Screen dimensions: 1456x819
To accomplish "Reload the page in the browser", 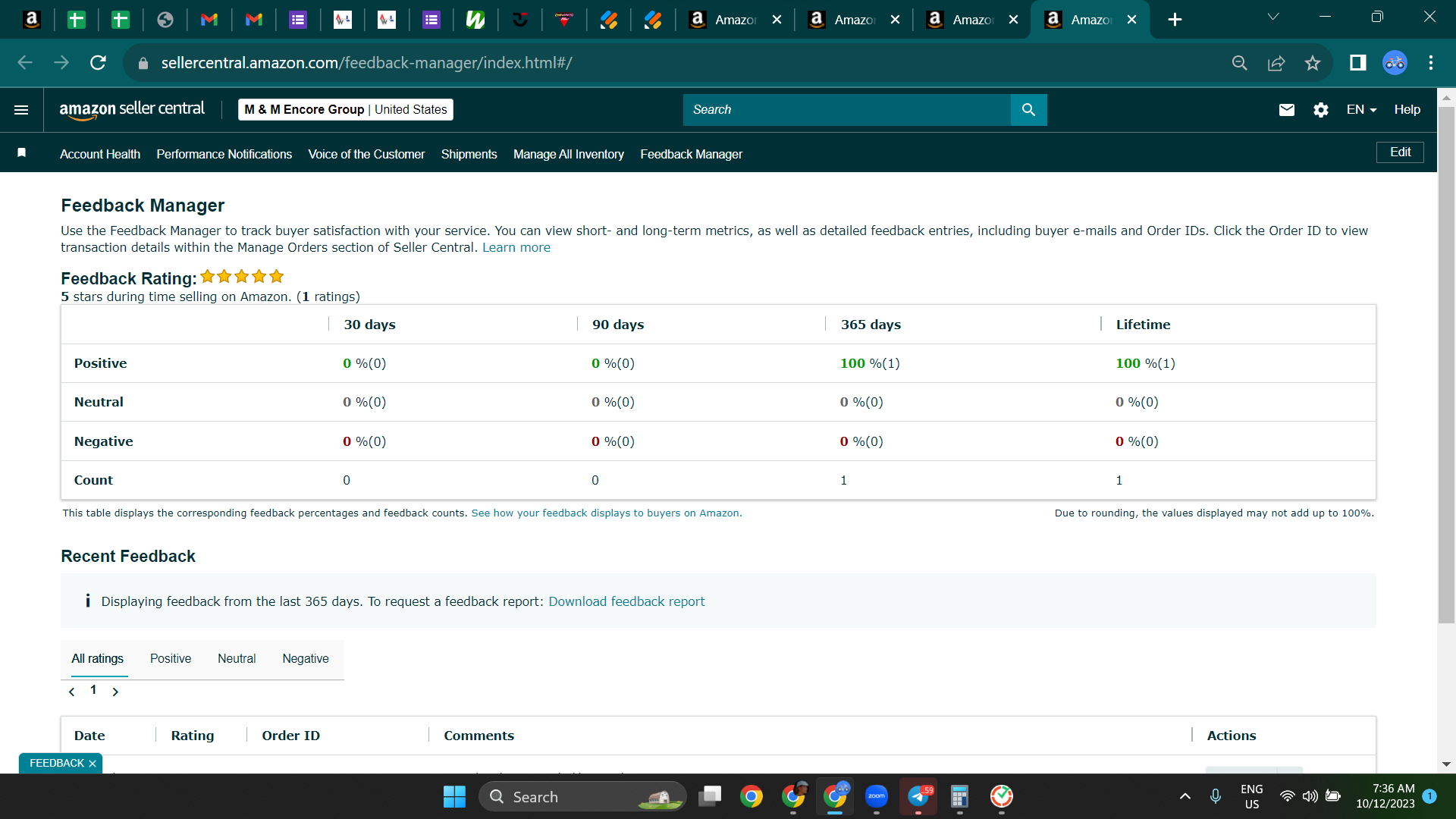I will [98, 63].
